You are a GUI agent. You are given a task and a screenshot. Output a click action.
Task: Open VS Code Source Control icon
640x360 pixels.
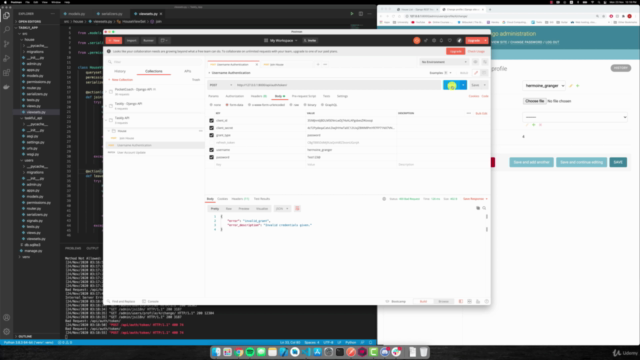point(7,44)
